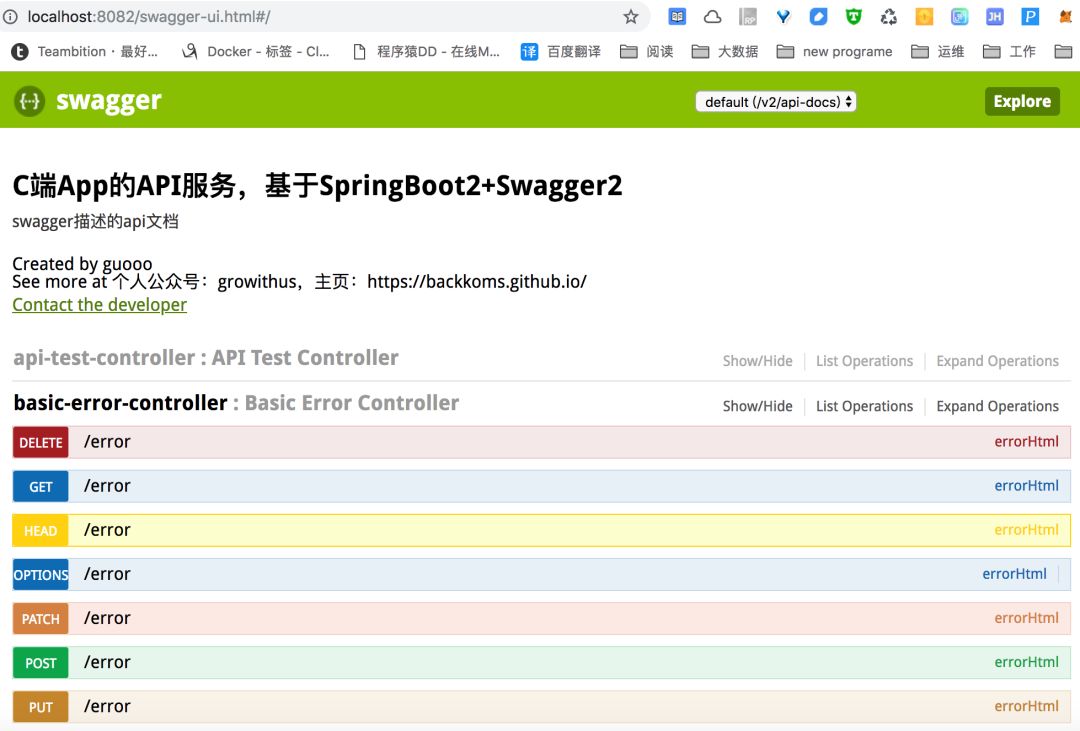Open the new programe bookmarks folder

pyautogui.click(x=834, y=52)
